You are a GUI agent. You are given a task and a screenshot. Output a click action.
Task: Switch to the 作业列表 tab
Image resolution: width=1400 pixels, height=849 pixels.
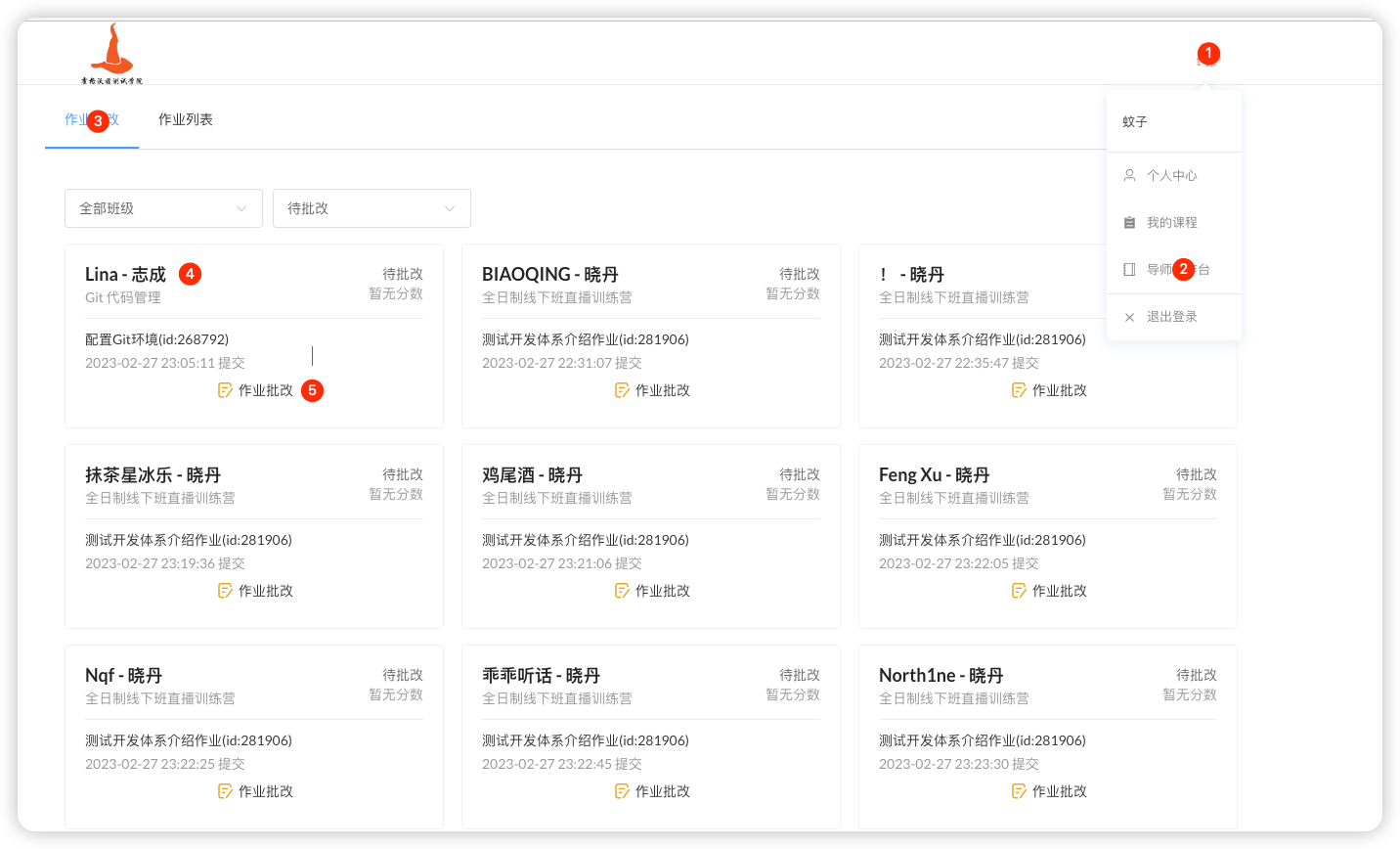(x=186, y=119)
